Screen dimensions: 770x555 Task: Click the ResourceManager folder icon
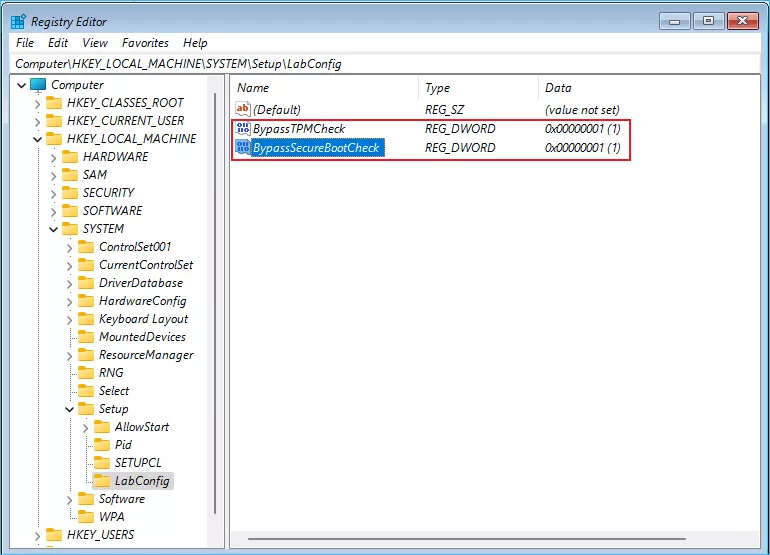(x=86, y=355)
